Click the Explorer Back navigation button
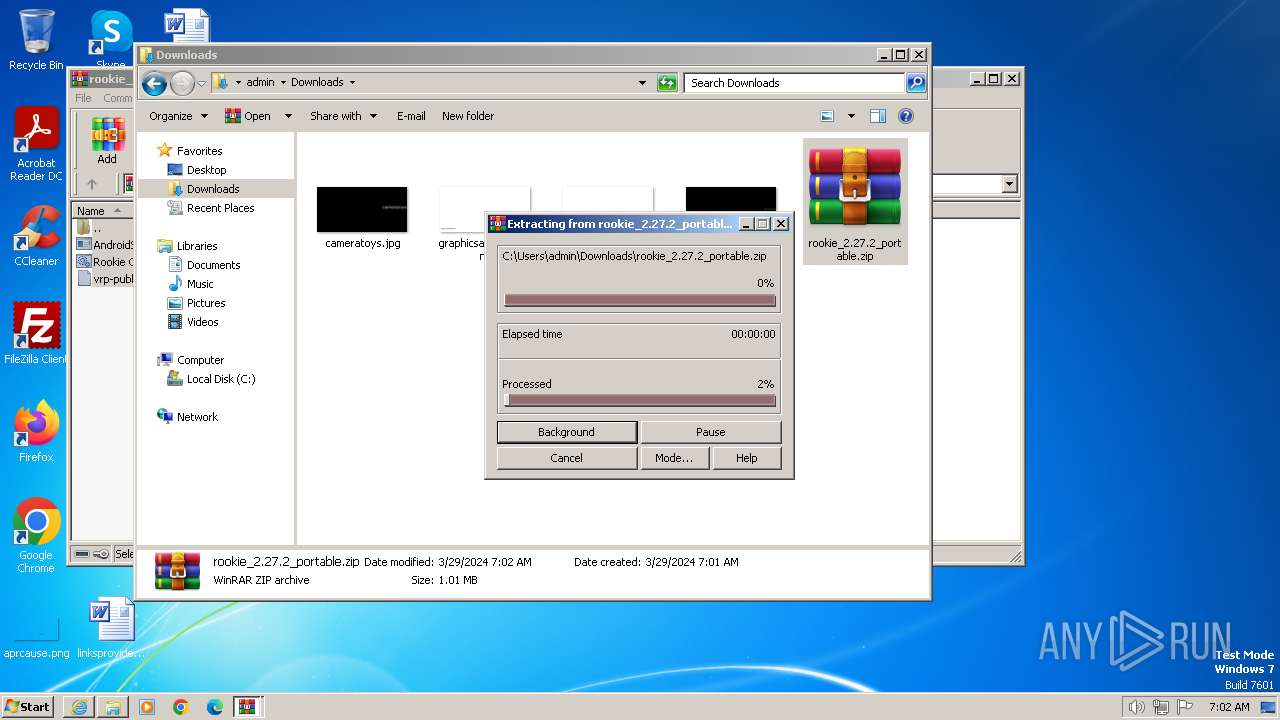The height and width of the screenshot is (720, 1280). [154, 83]
